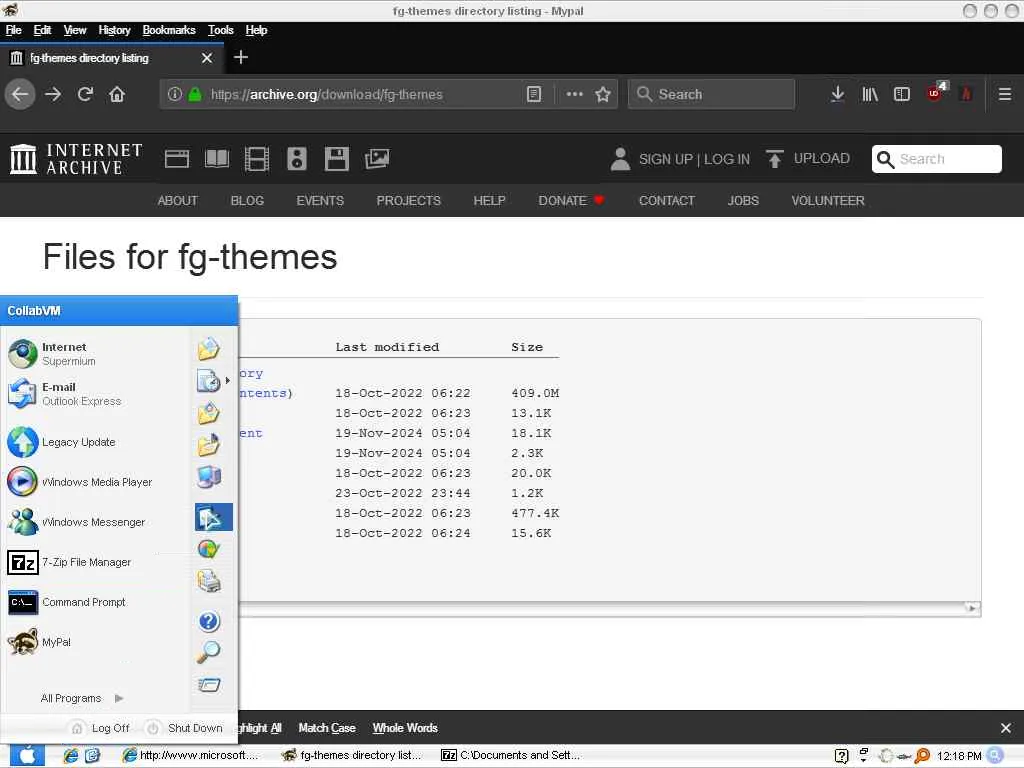Open Internet Archive Images icon

(377, 159)
